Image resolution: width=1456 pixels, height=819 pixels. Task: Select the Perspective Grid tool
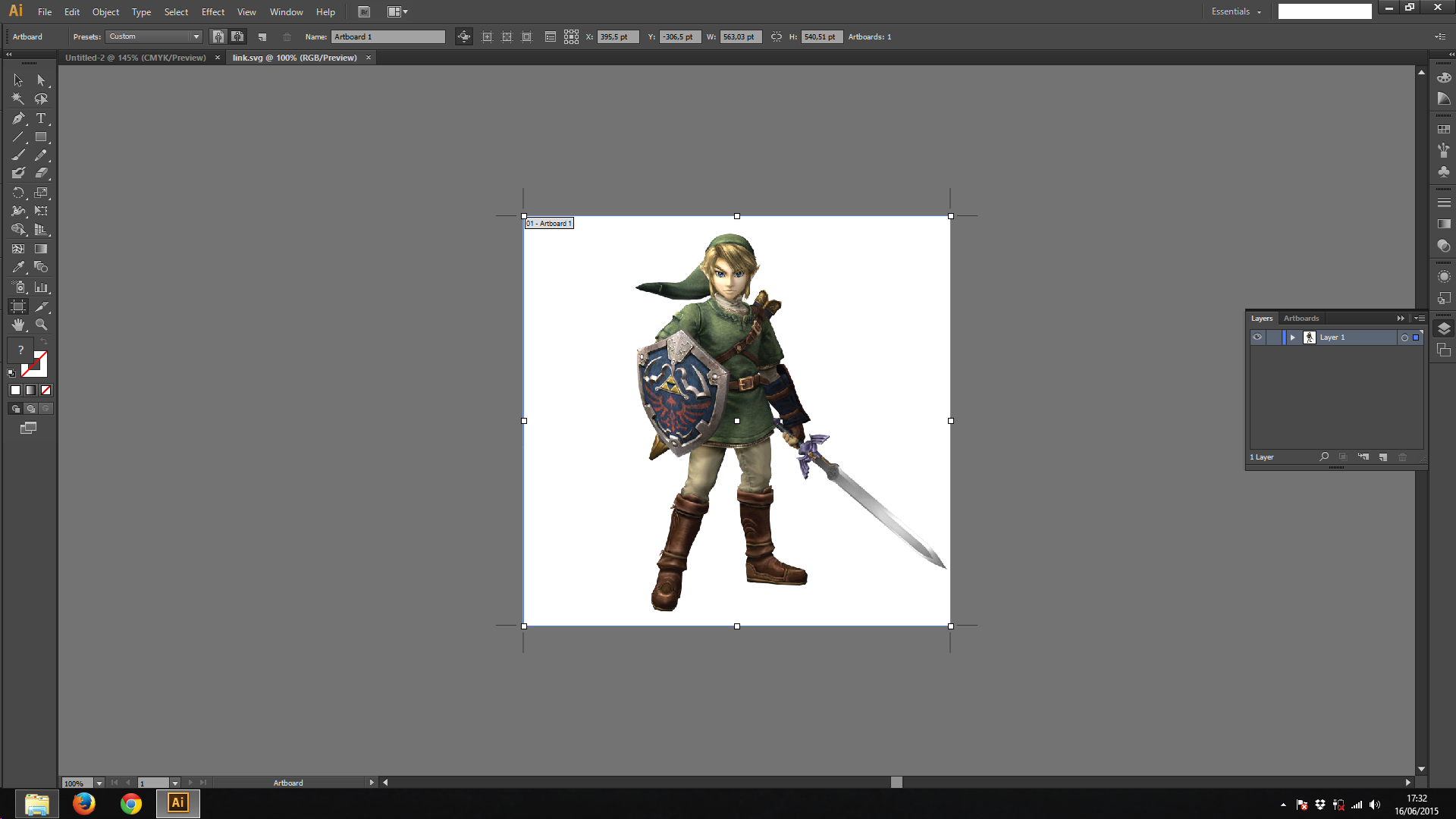pyautogui.click(x=42, y=230)
